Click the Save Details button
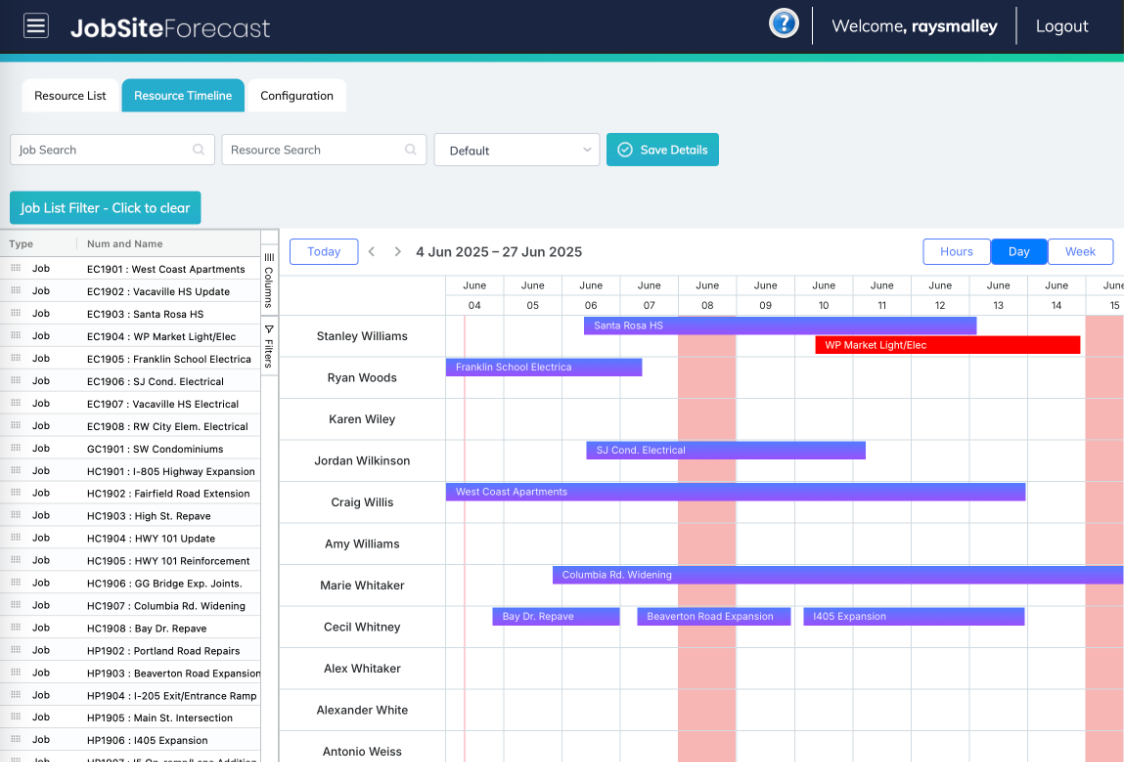The height and width of the screenshot is (762, 1124). click(x=662, y=148)
